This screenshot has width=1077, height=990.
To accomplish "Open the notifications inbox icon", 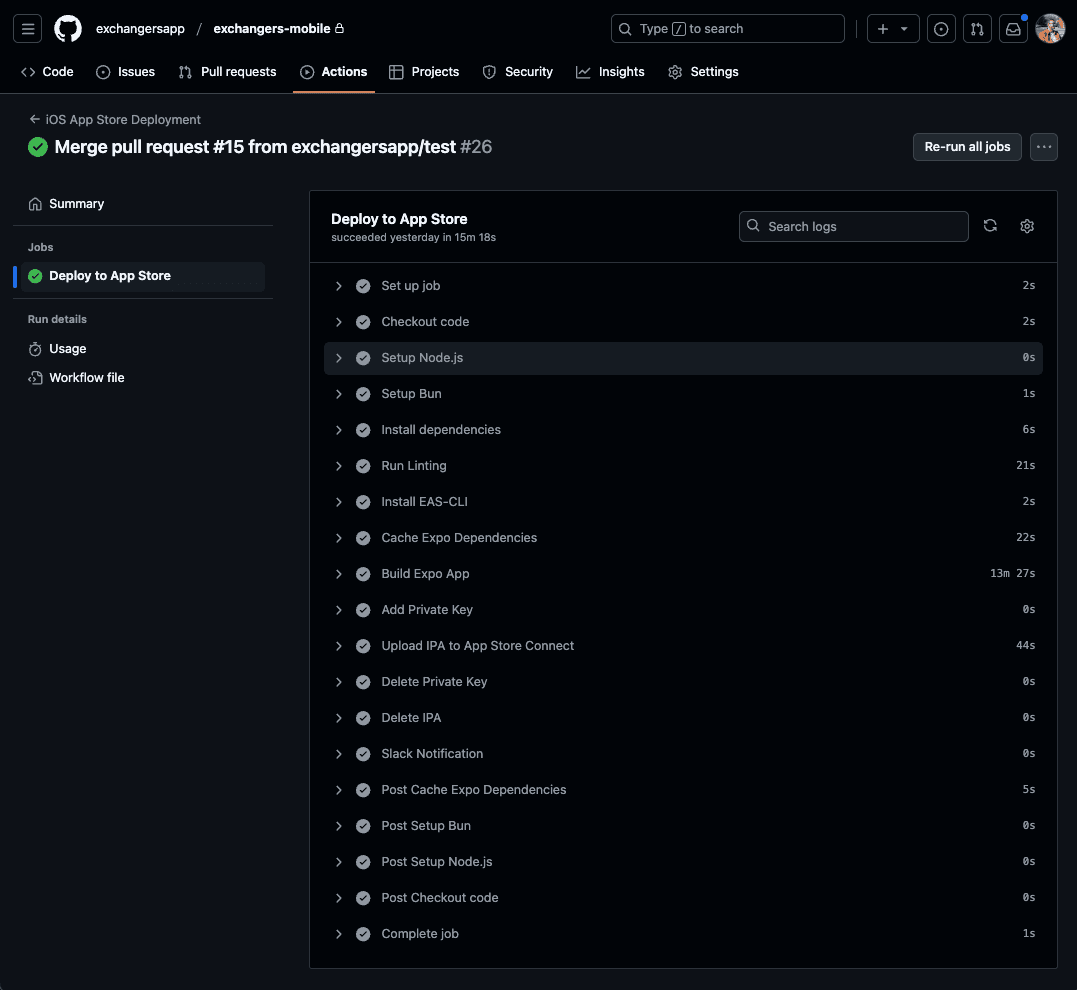I will [x=1013, y=29].
